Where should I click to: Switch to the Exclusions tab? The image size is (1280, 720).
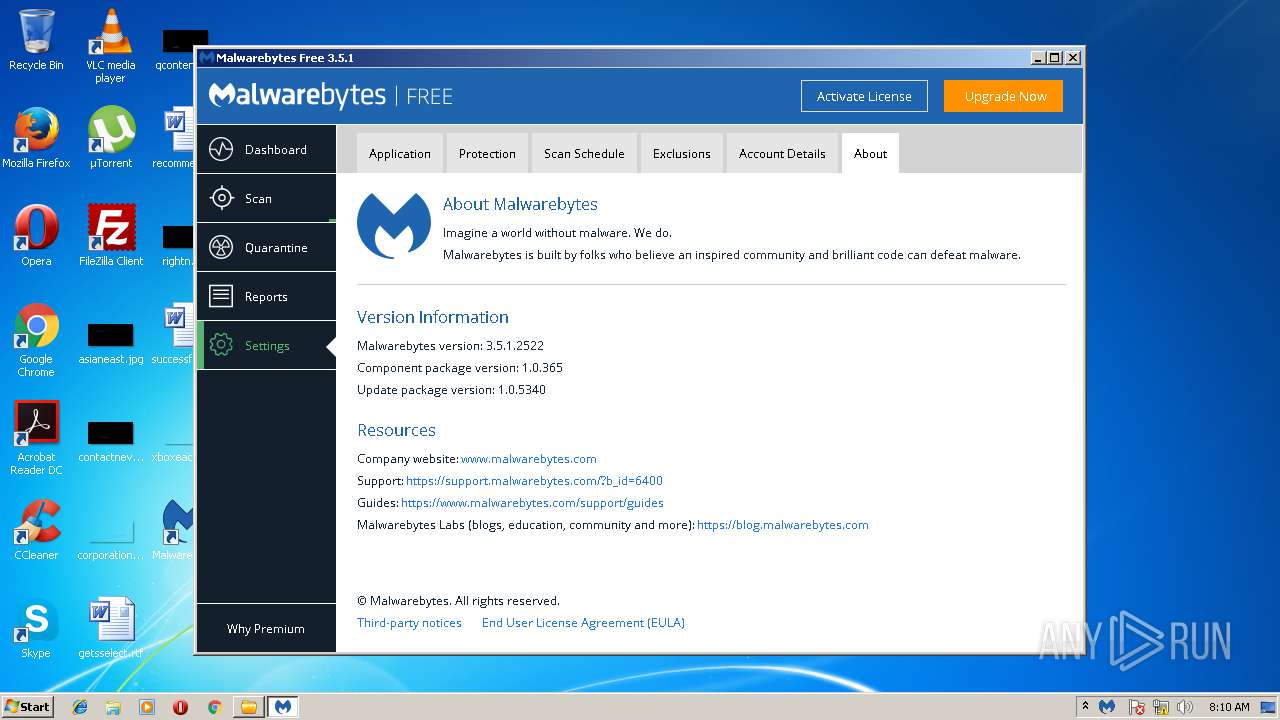point(682,153)
